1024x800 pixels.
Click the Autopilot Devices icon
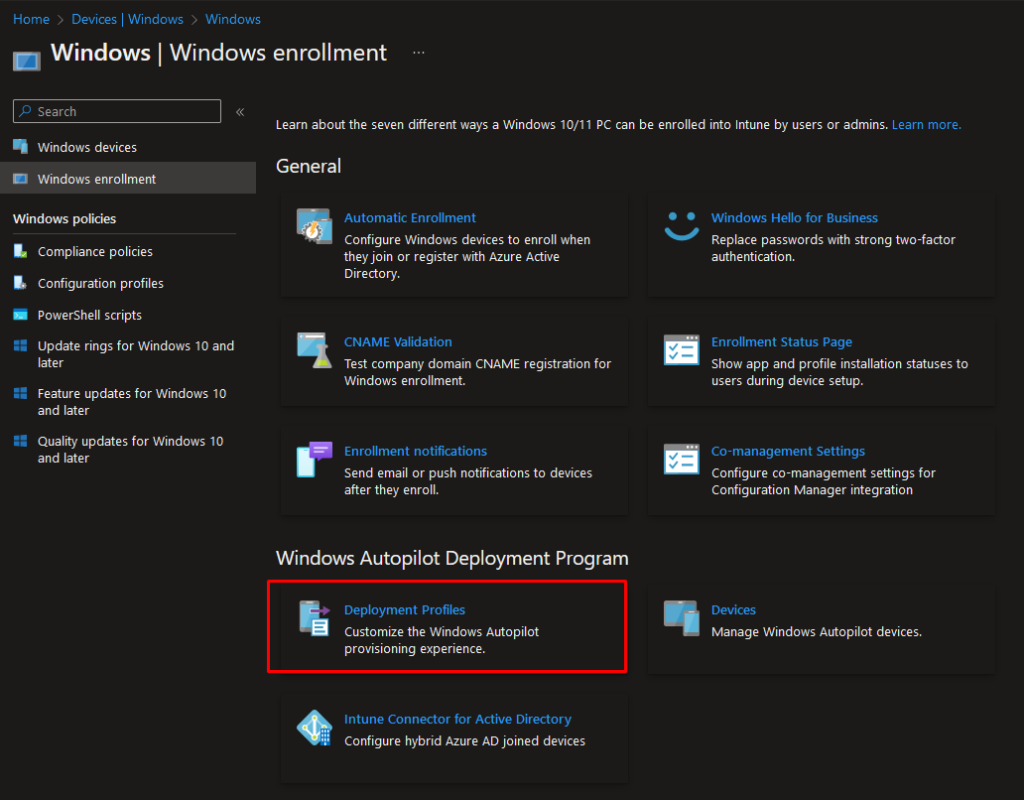pyautogui.click(x=681, y=618)
